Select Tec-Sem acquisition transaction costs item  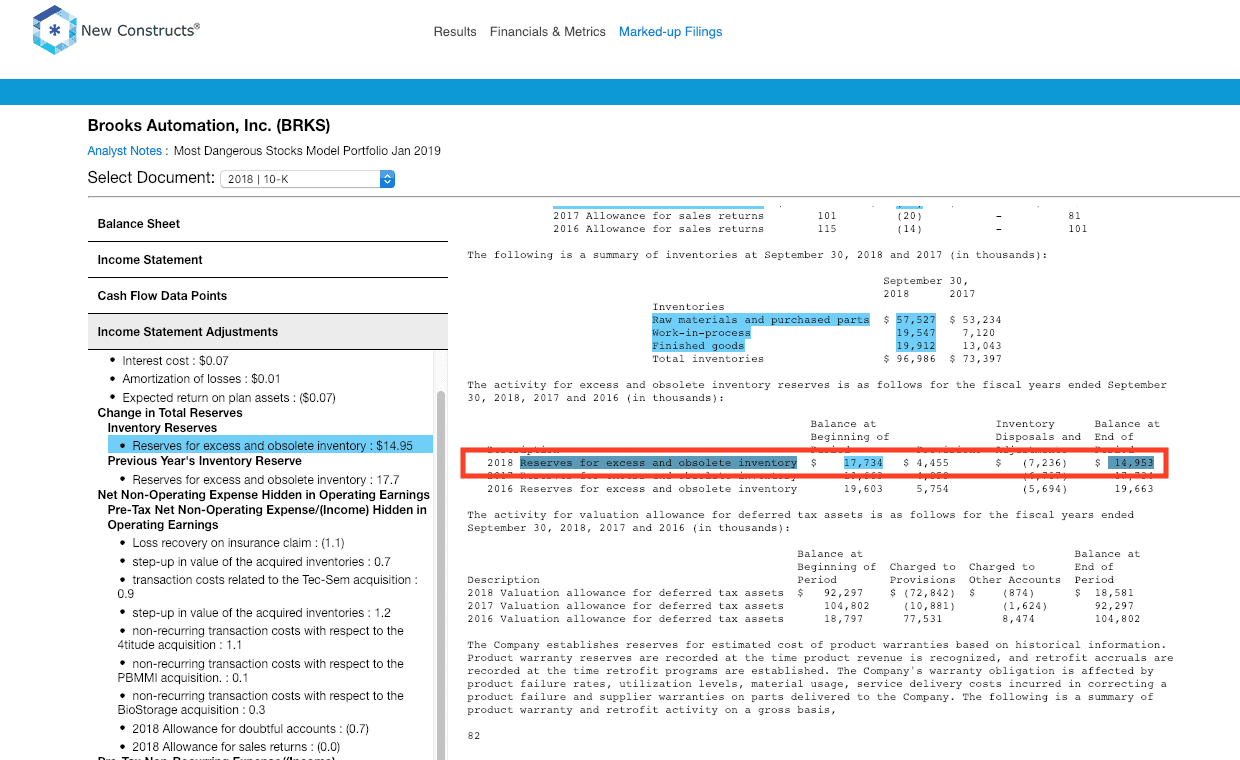click(x=268, y=586)
